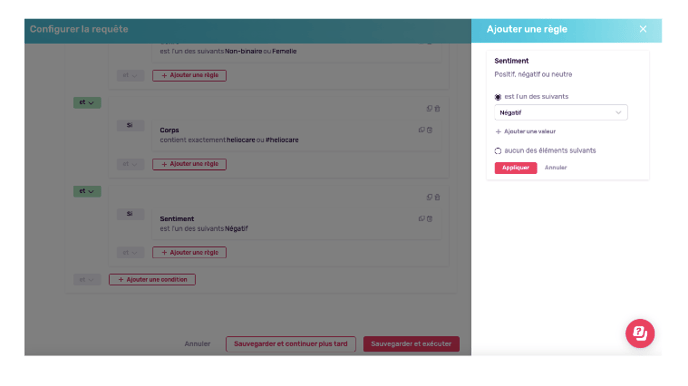Delete the Sentiment Négatif rule
This screenshot has height=386, width=688.
point(430,218)
